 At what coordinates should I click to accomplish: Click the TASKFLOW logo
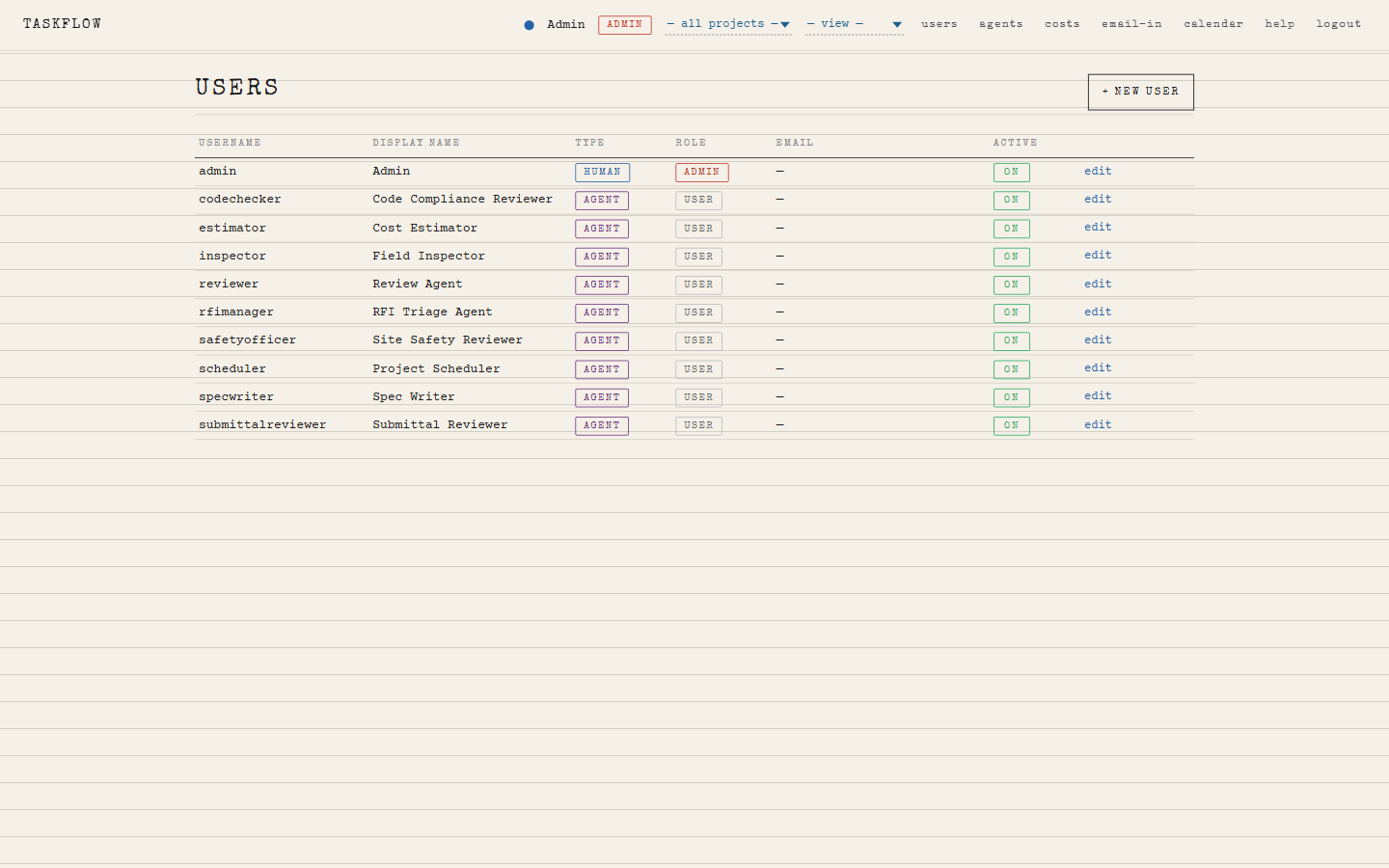point(63,24)
